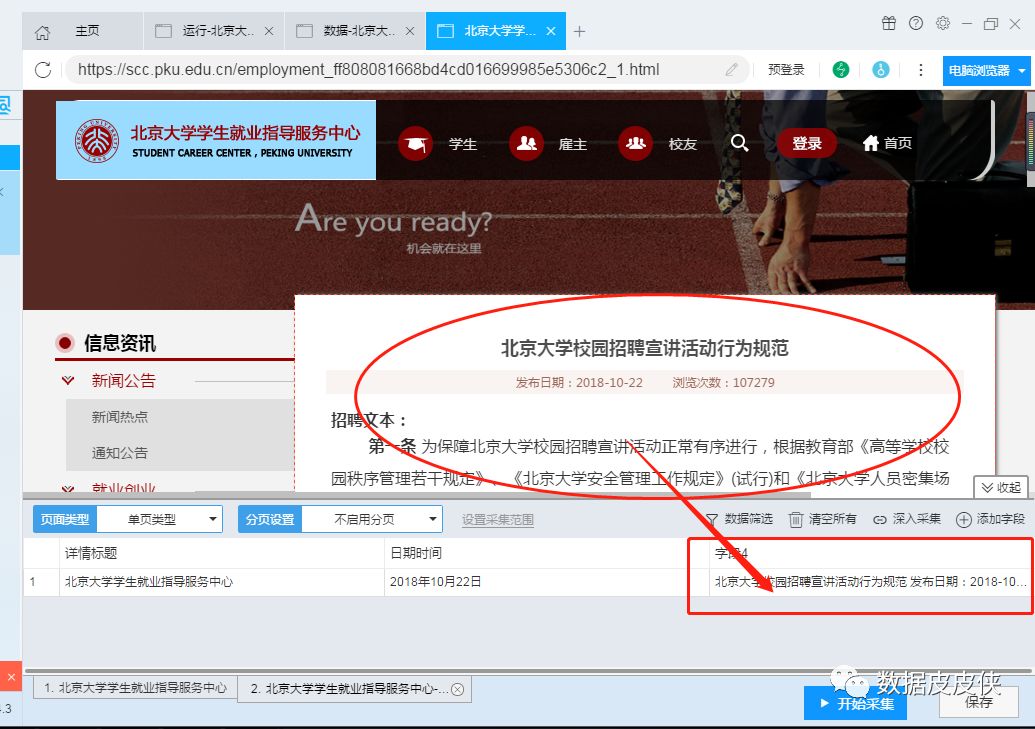Open the help question mark icon
The width and height of the screenshot is (1035, 729).
point(916,24)
